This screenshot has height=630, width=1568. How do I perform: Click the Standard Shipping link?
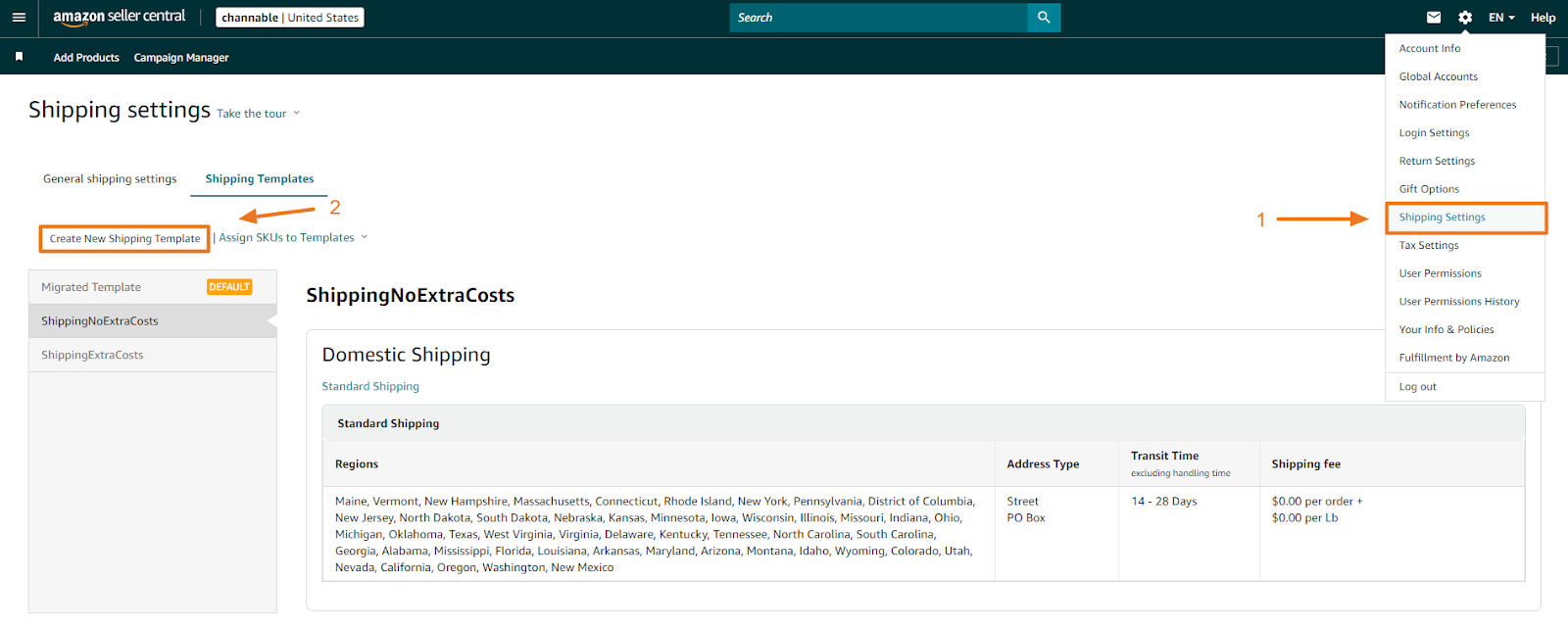(370, 386)
